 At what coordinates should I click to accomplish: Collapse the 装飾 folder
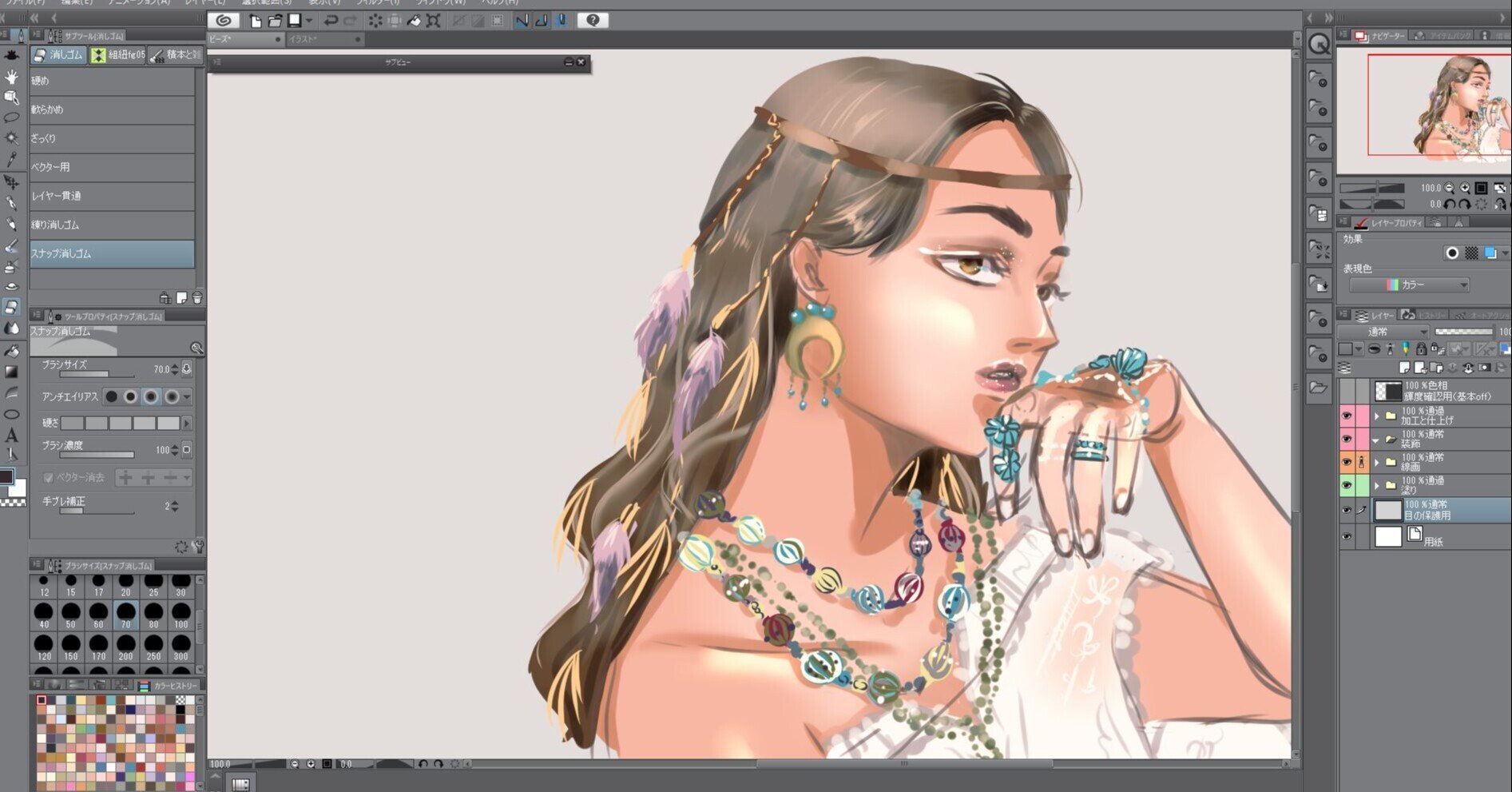(x=1376, y=440)
